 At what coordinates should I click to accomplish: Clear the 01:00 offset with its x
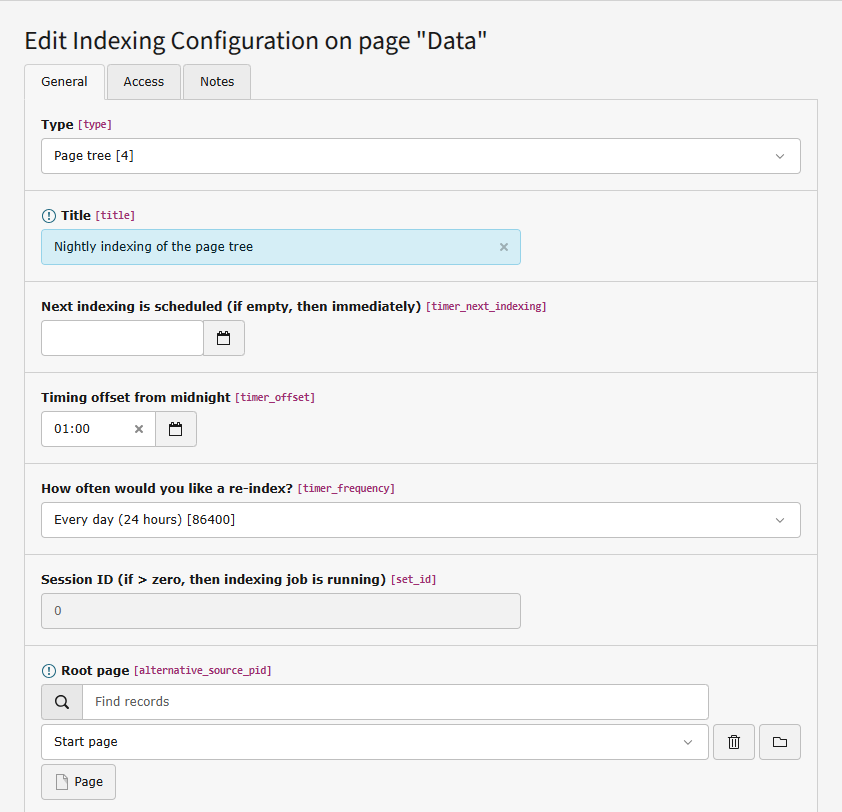pyautogui.click(x=138, y=429)
